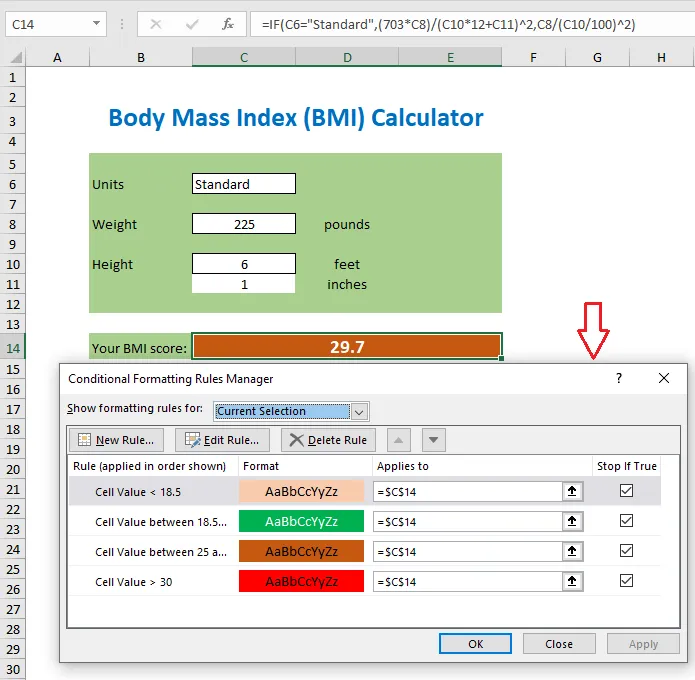Click the dialog Help question mark

(x=619, y=378)
